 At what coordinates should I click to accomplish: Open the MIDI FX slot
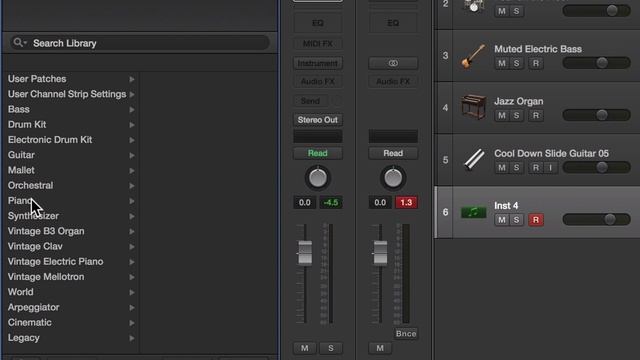click(x=318, y=44)
